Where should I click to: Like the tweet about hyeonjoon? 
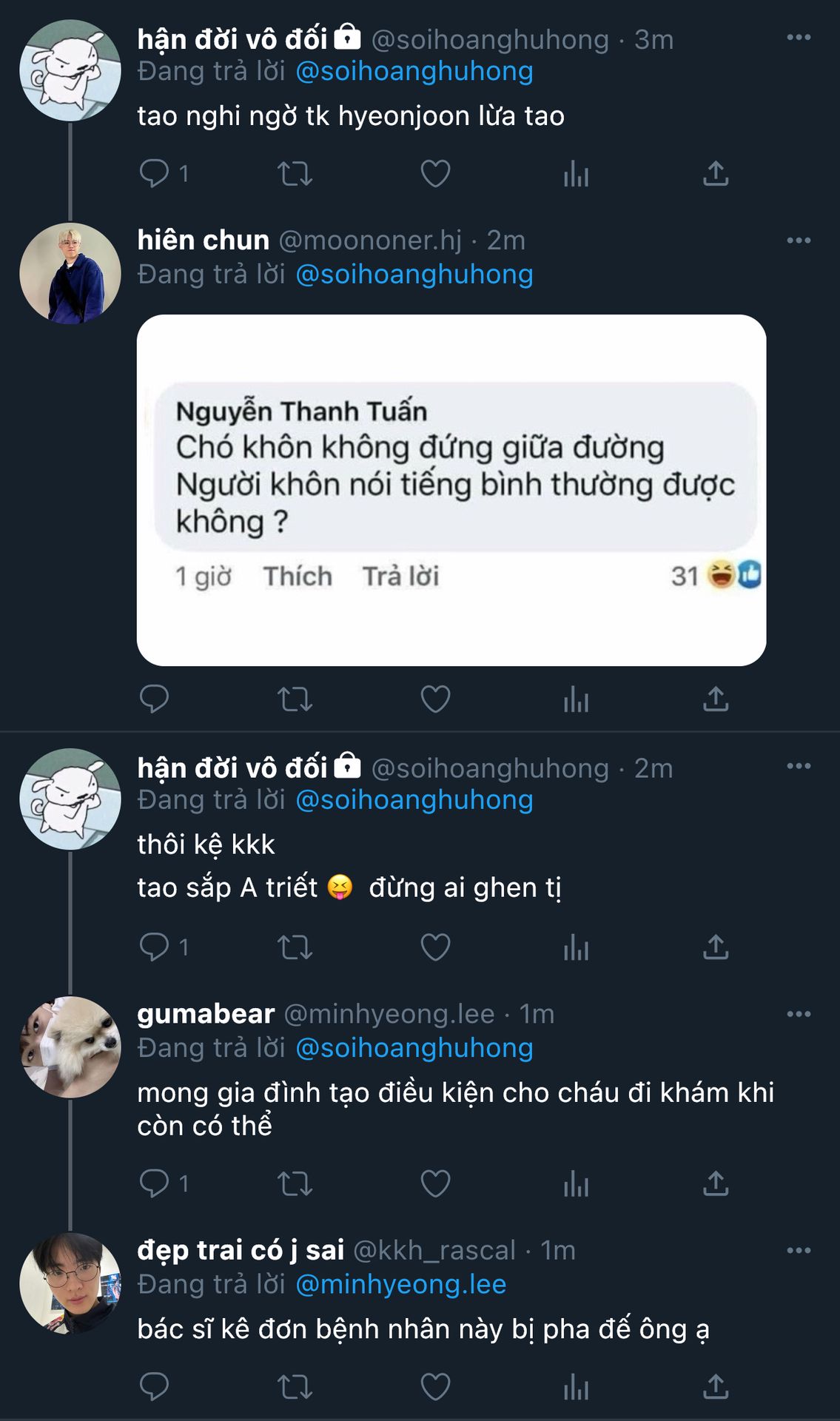tap(435, 174)
